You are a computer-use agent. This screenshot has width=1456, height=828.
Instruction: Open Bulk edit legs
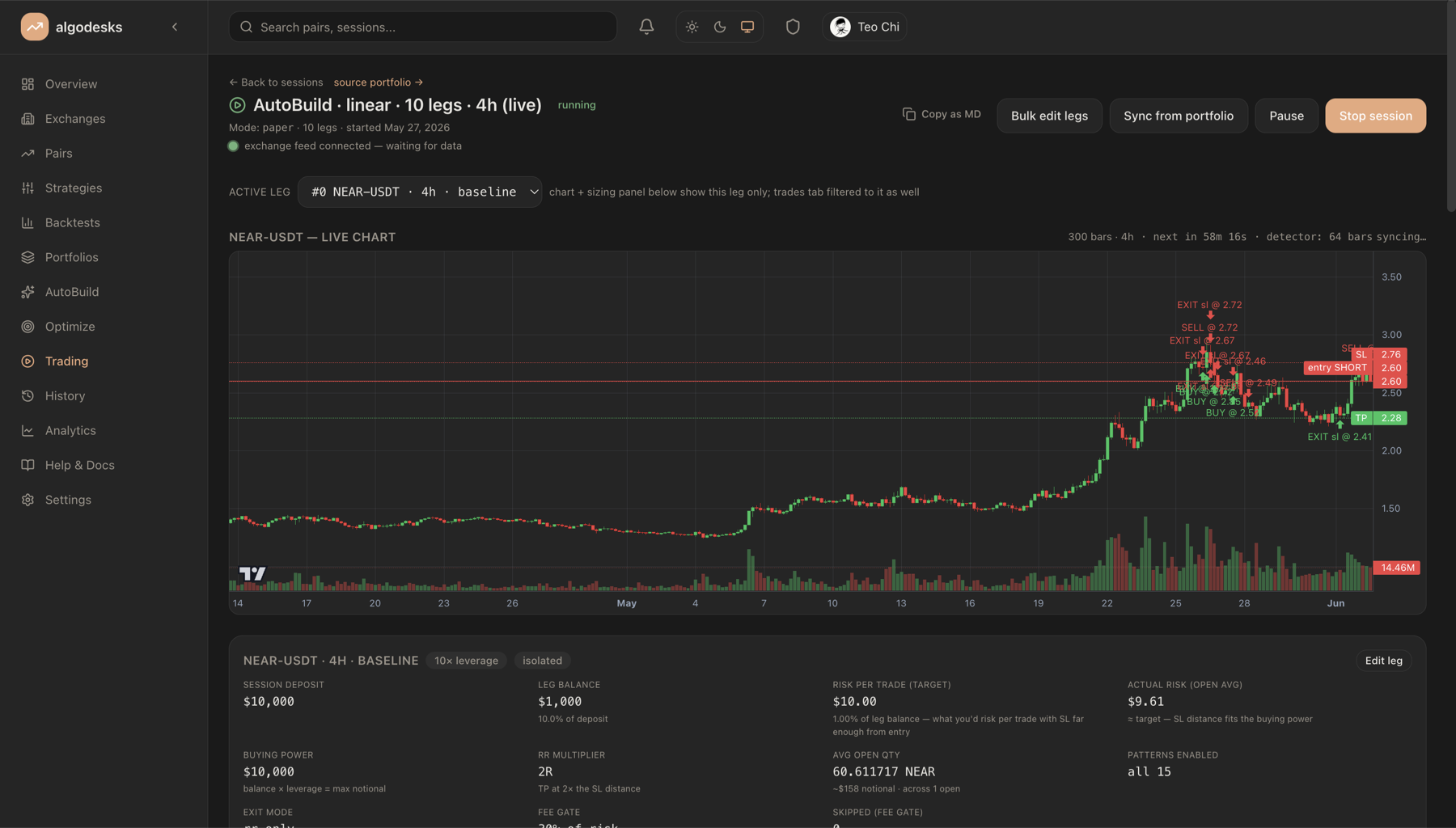[1049, 116]
